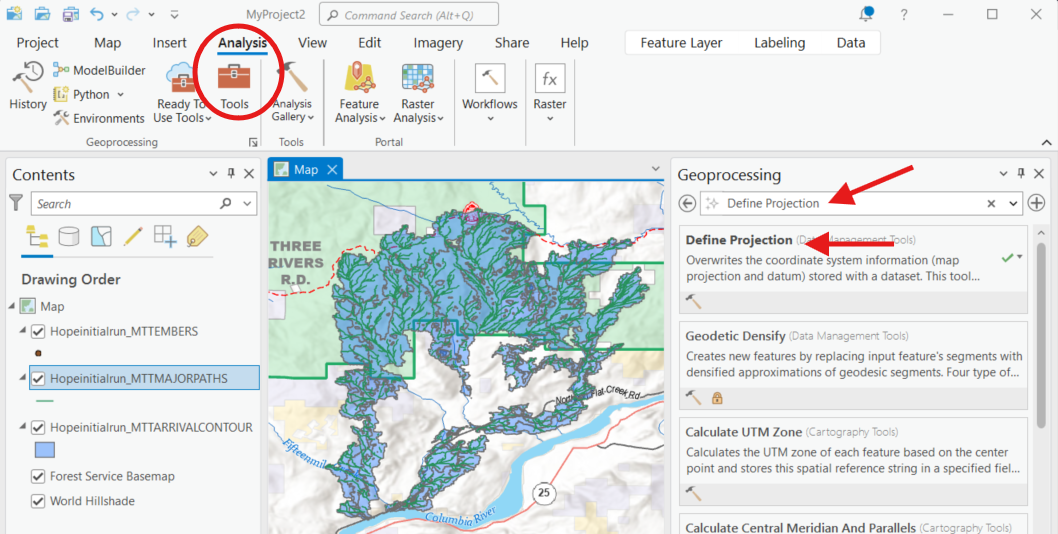The width and height of the screenshot is (1058, 534).
Task: Open the Define Projection tool result
Action: click(854, 269)
